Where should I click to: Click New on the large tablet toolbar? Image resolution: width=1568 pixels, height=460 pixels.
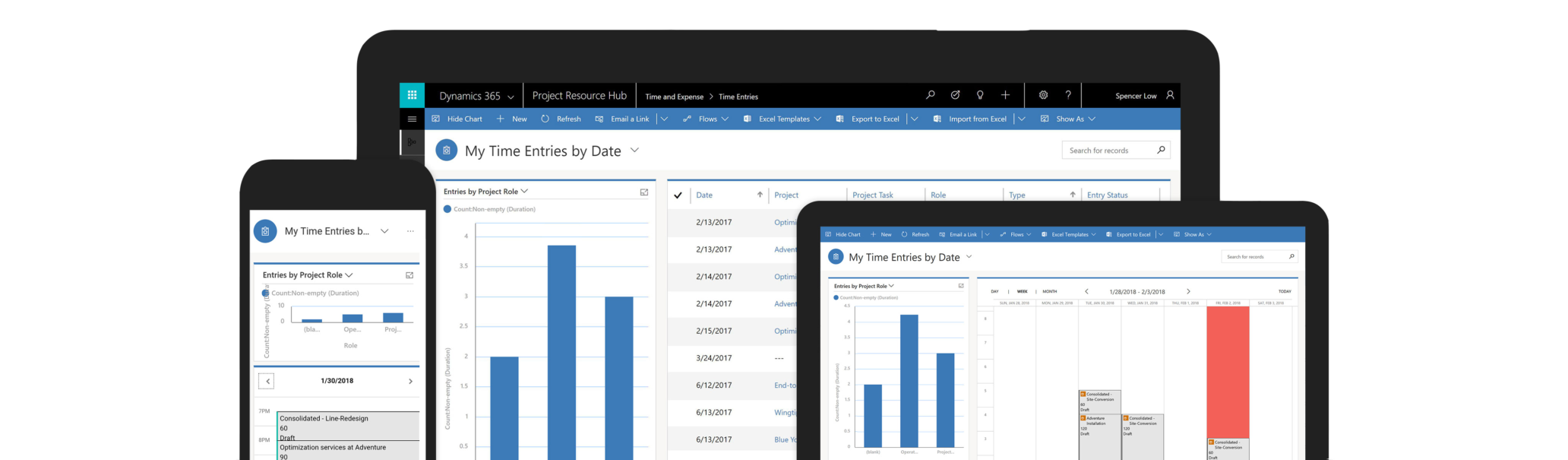[511, 119]
